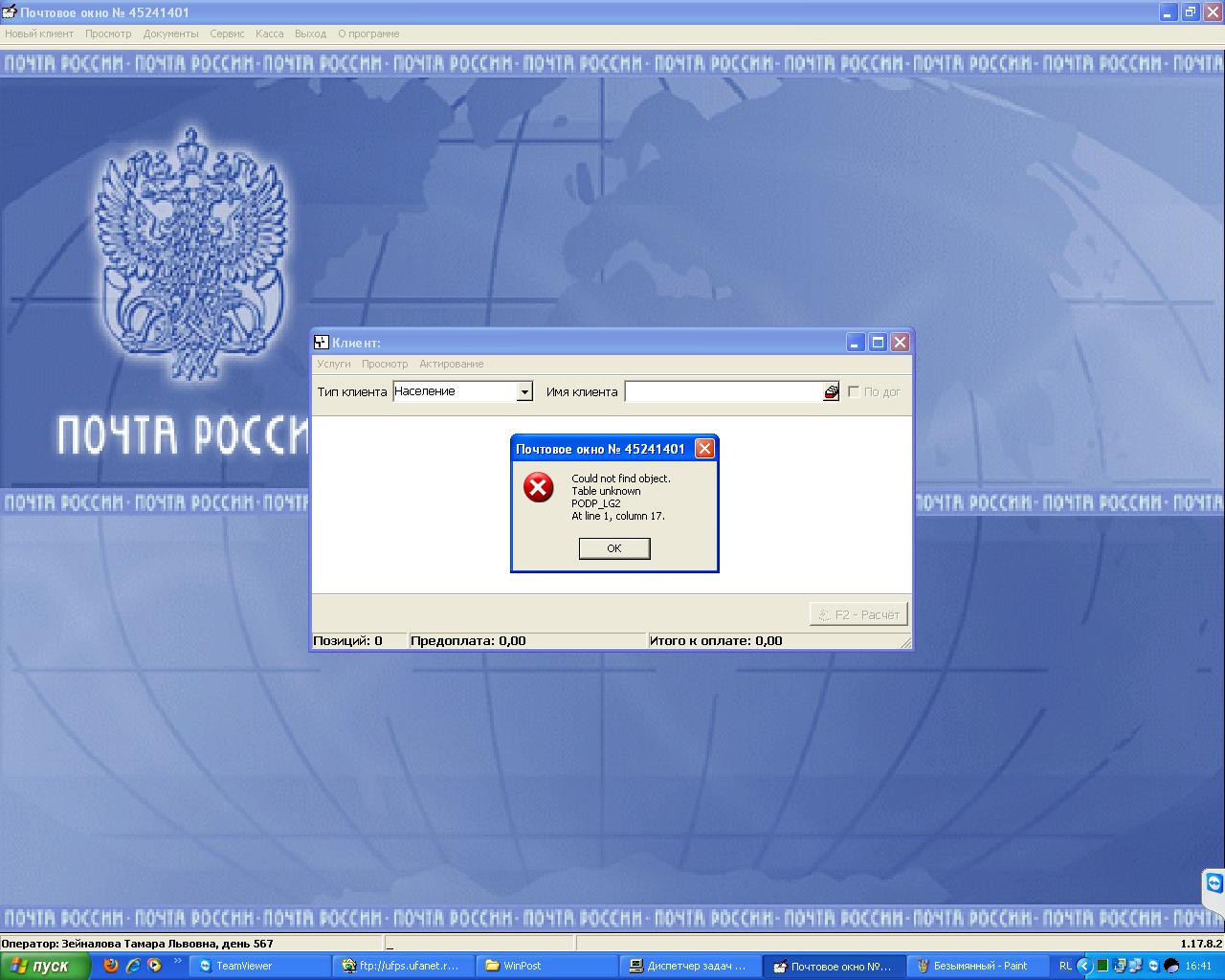Click version '1.17.8.2' in the status bar
Viewport: 1225px width, 980px height.
pyautogui.click(x=1201, y=944)
